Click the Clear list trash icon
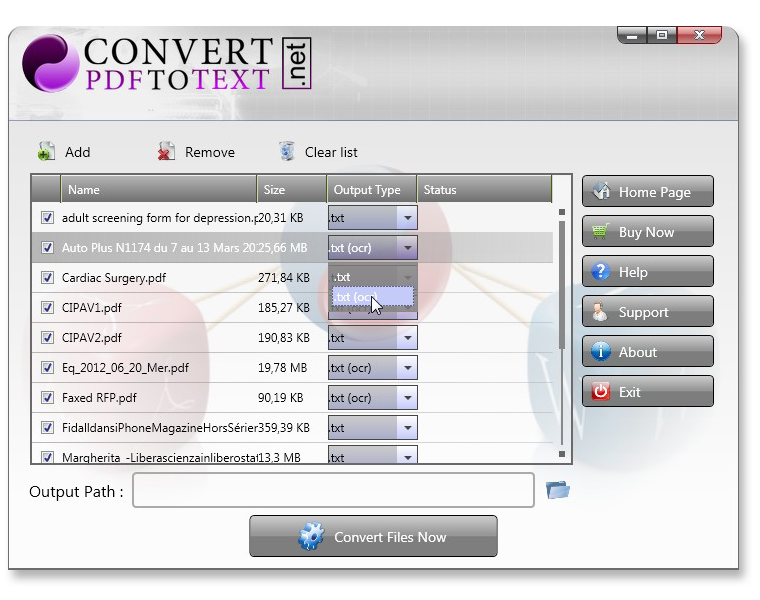This screenshot has width=760, height=600. click(x=286, y=151)
